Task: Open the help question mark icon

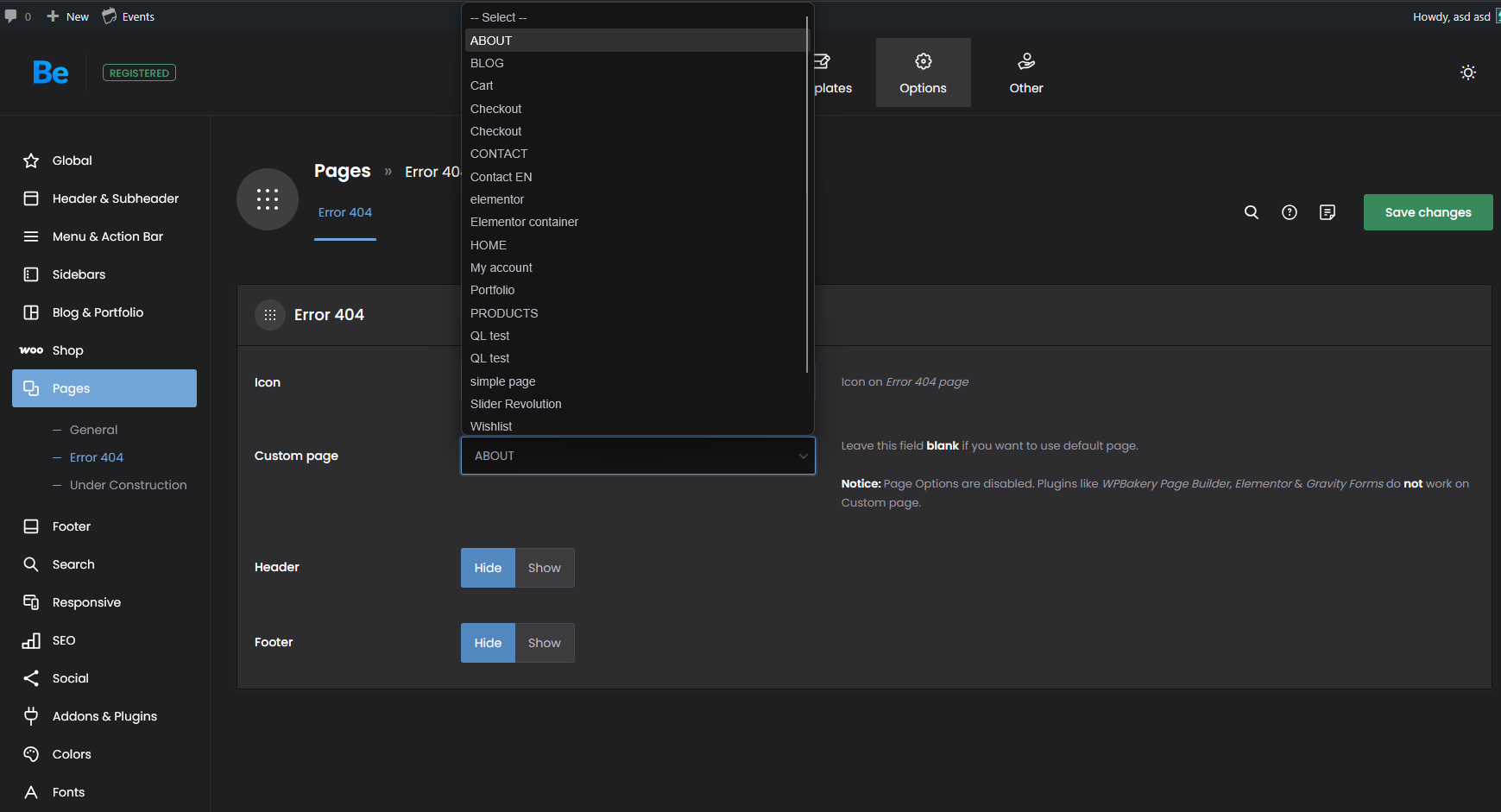Action: coord(1289,212)
